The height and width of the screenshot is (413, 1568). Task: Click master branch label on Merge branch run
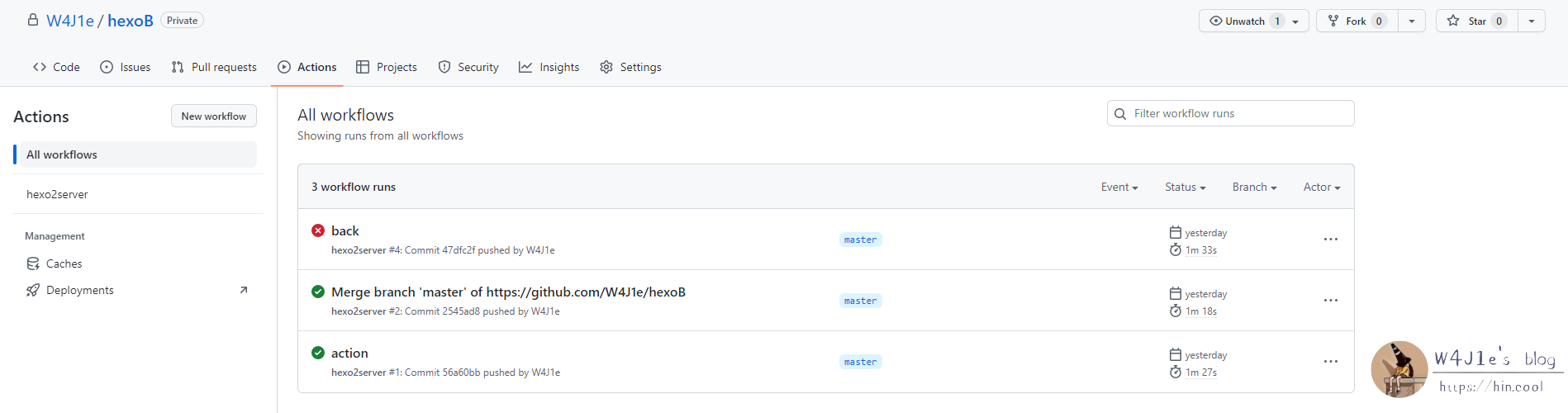pyautogui.click(x=860, y=301)
